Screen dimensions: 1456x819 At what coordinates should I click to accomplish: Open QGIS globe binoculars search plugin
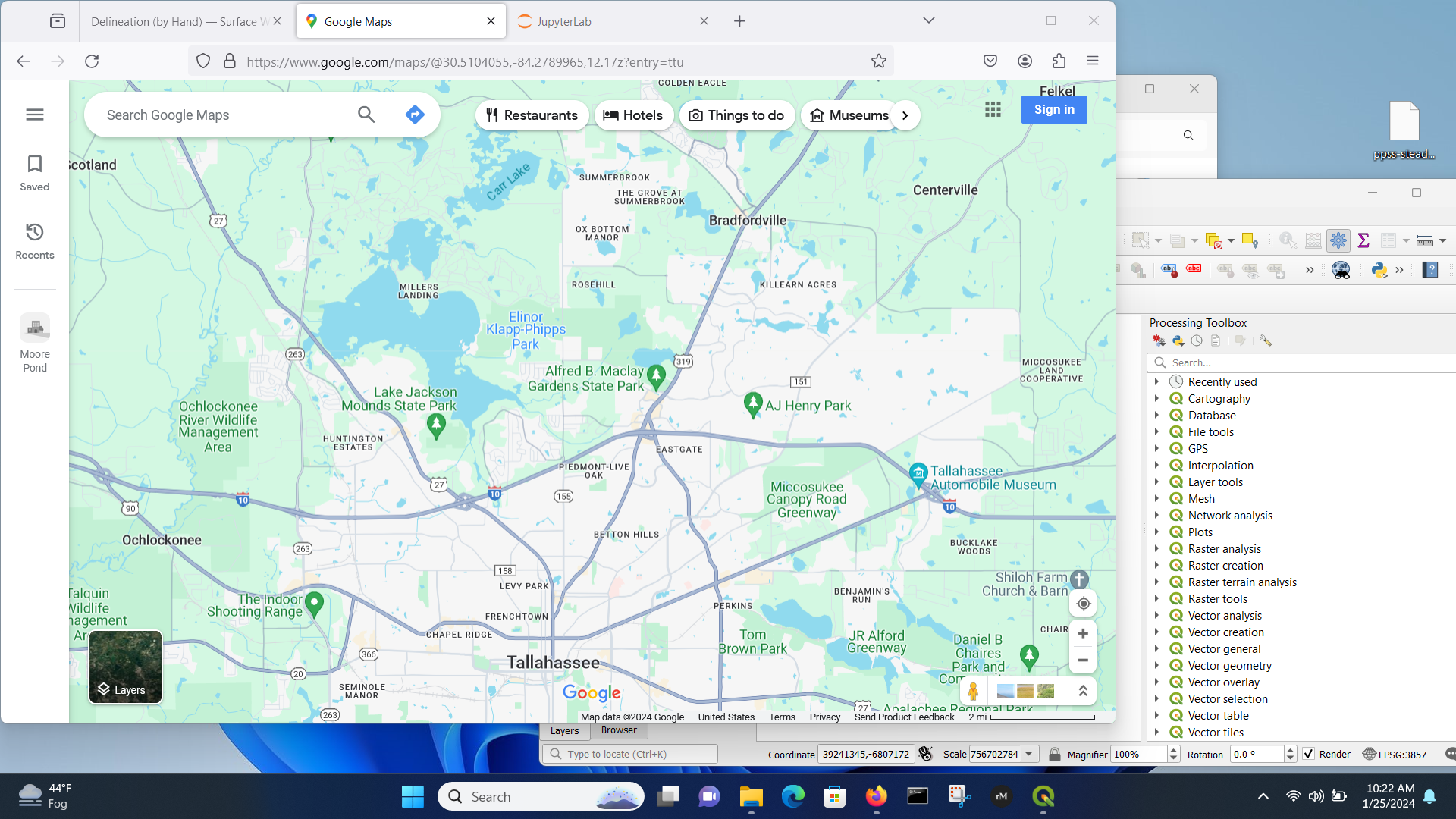click(1341, 270)
